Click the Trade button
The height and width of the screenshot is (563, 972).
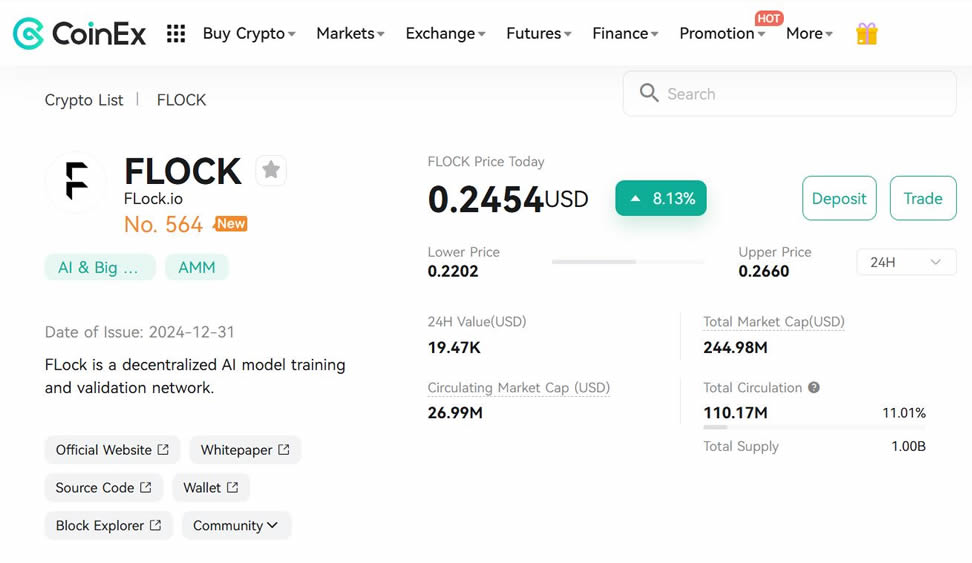pos(922,198)
